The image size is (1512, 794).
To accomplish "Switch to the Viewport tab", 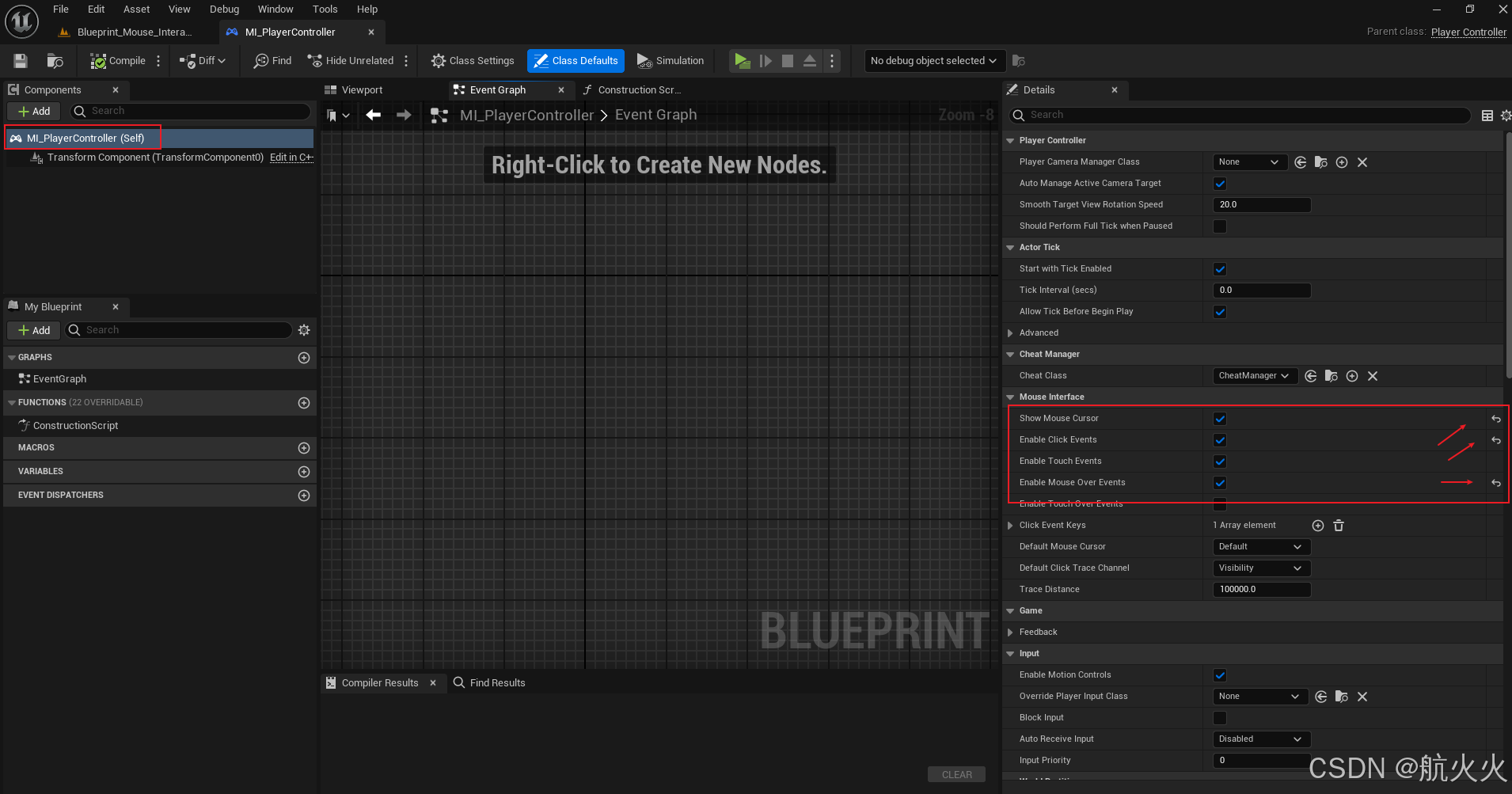I will [354, 90].
